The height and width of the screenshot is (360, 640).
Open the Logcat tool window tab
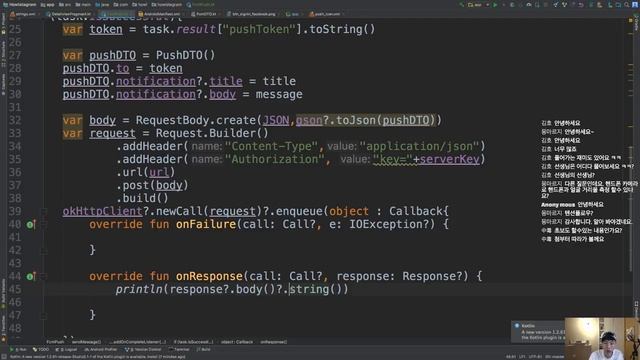point(68,350)
